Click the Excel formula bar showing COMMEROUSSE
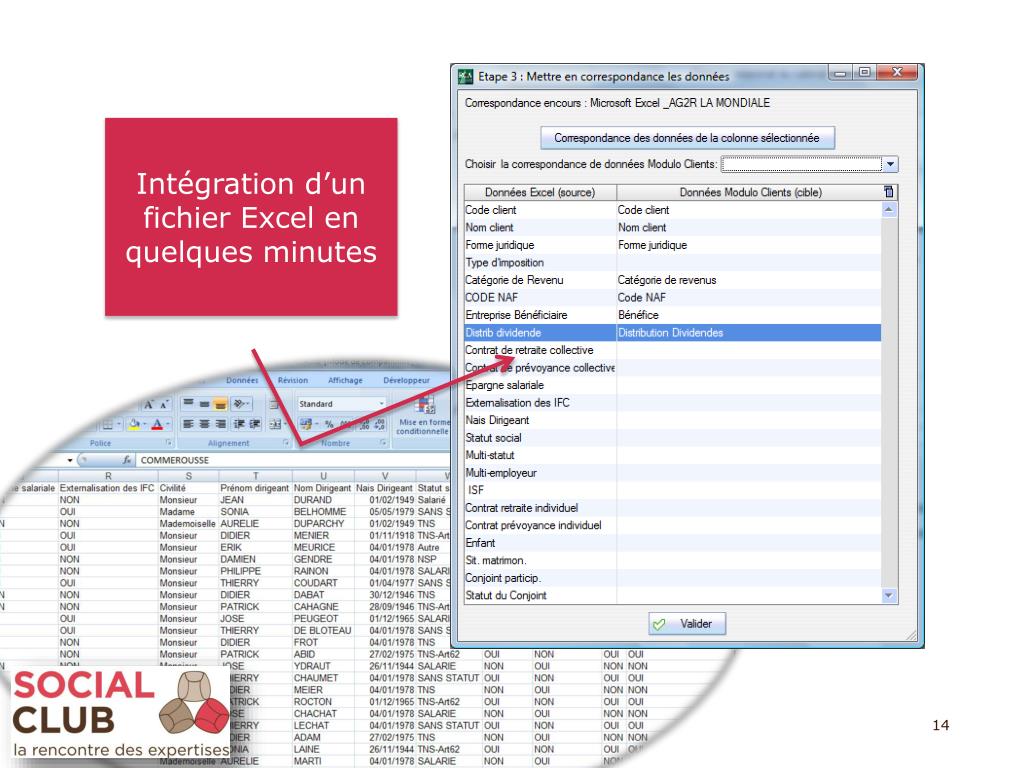1024x768 pixels. (x=293, y=460)
